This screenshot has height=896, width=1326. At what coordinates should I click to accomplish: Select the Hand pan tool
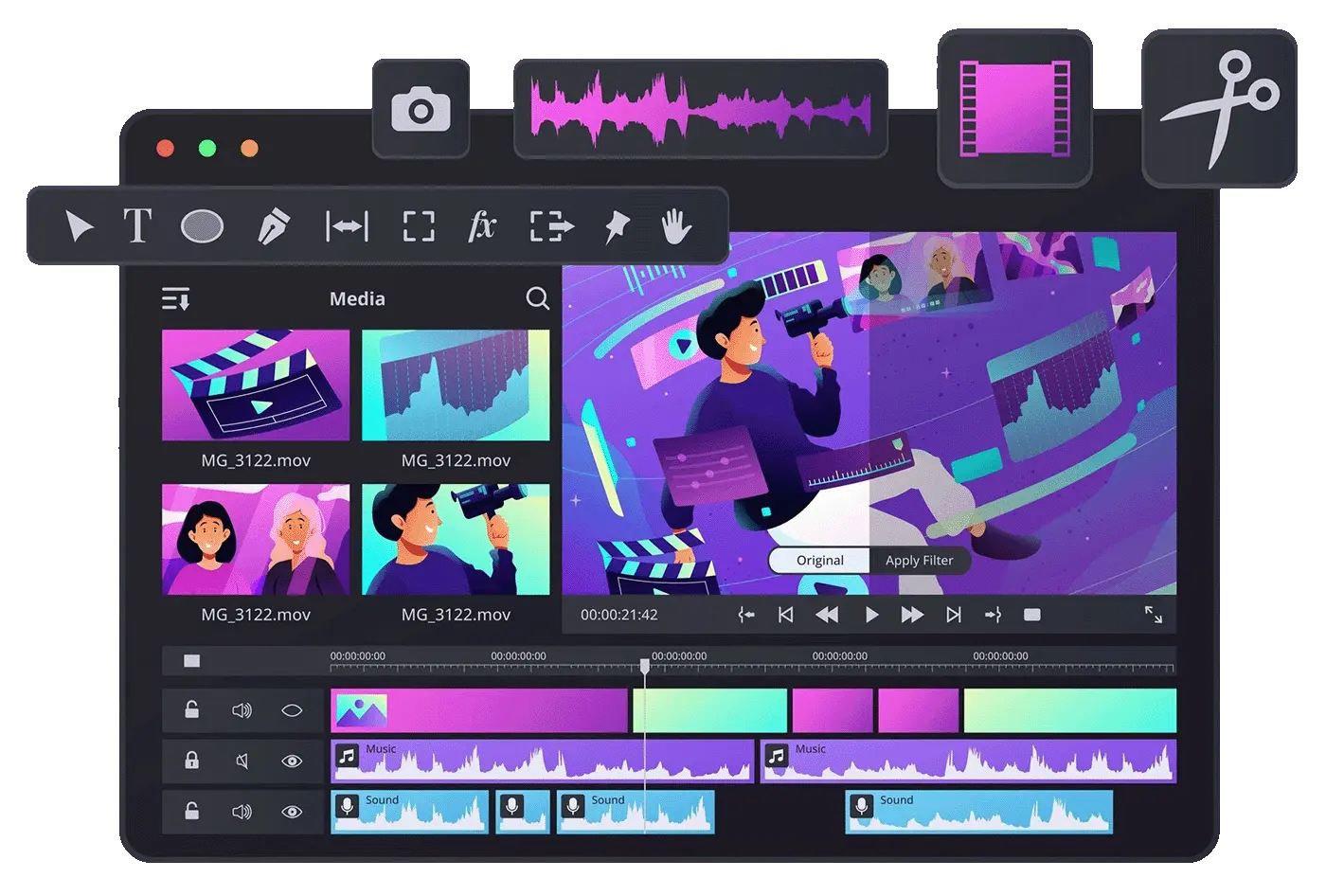coord(676,227)
